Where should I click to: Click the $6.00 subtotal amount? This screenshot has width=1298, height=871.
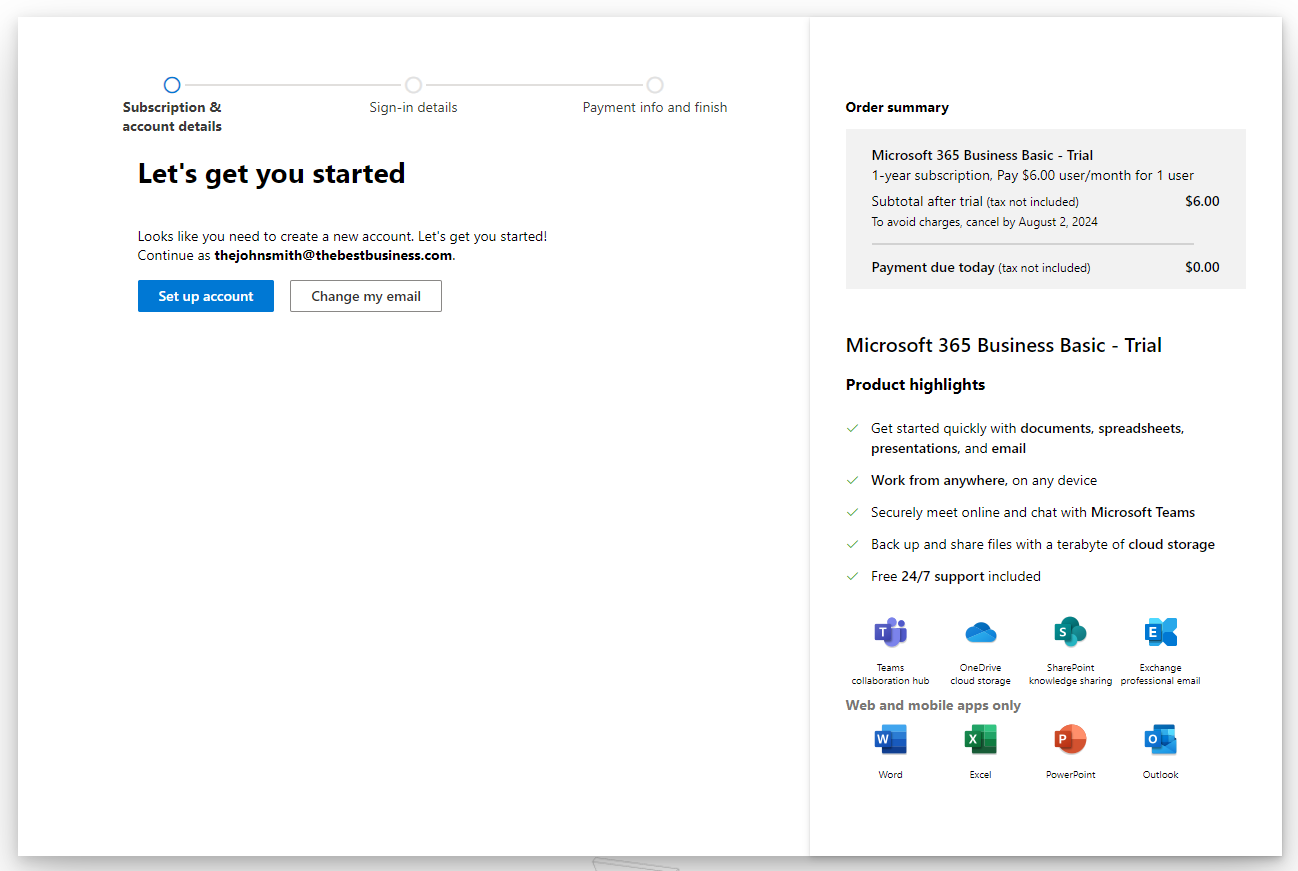tap(1202, 201)
